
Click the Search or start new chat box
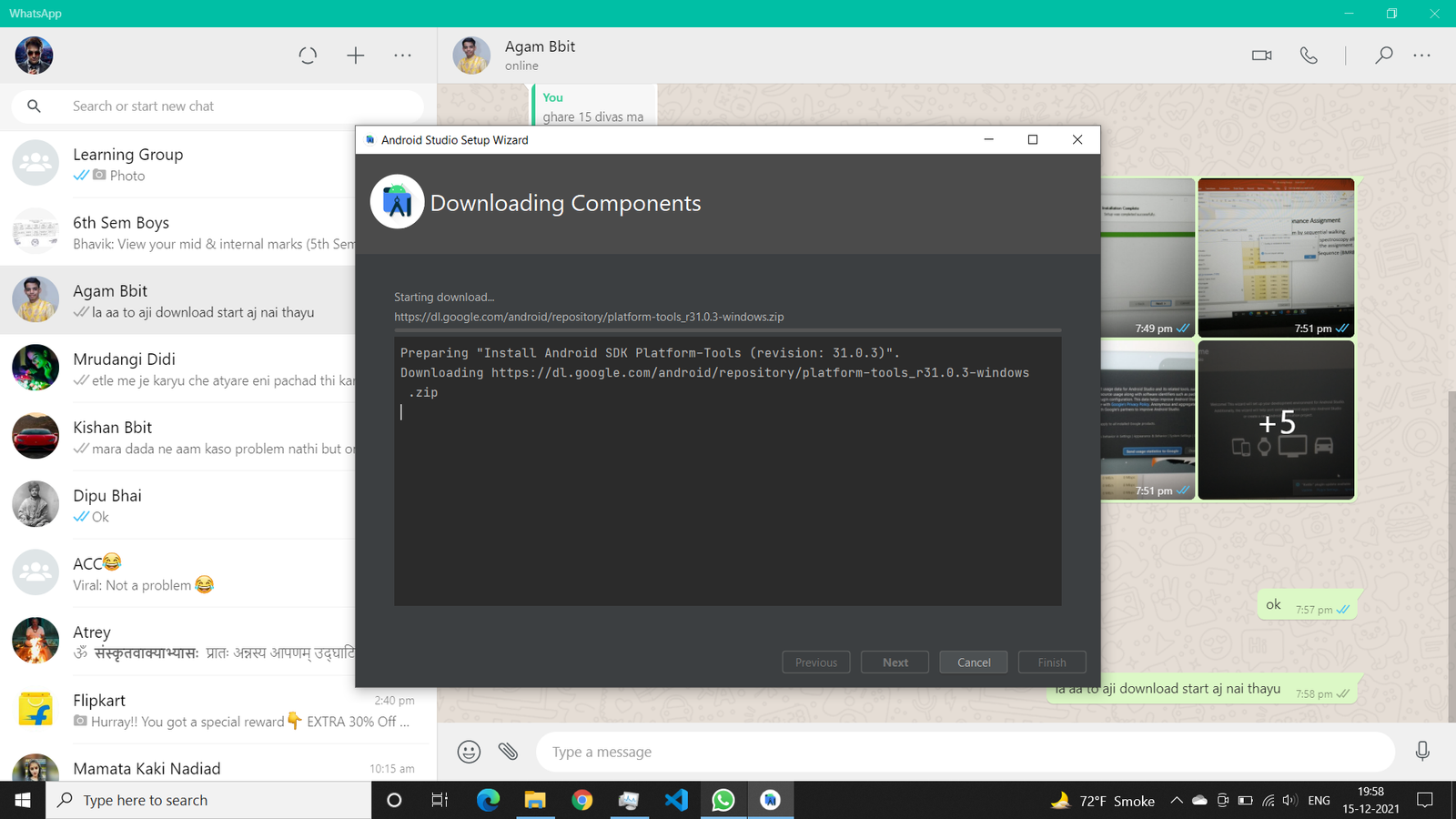click(237, 106)
